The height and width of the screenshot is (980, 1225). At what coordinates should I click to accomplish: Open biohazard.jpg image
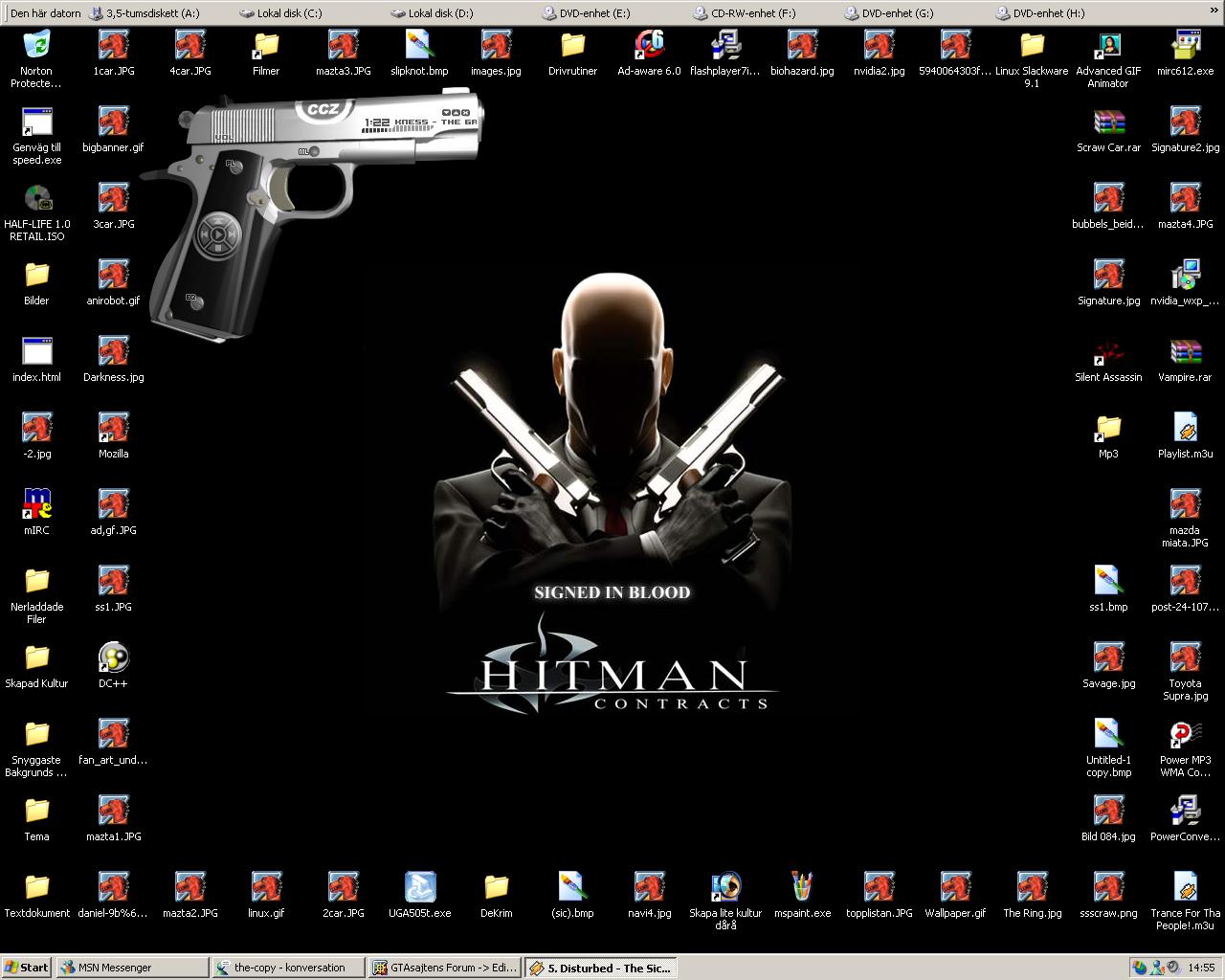tap(802, 53)
